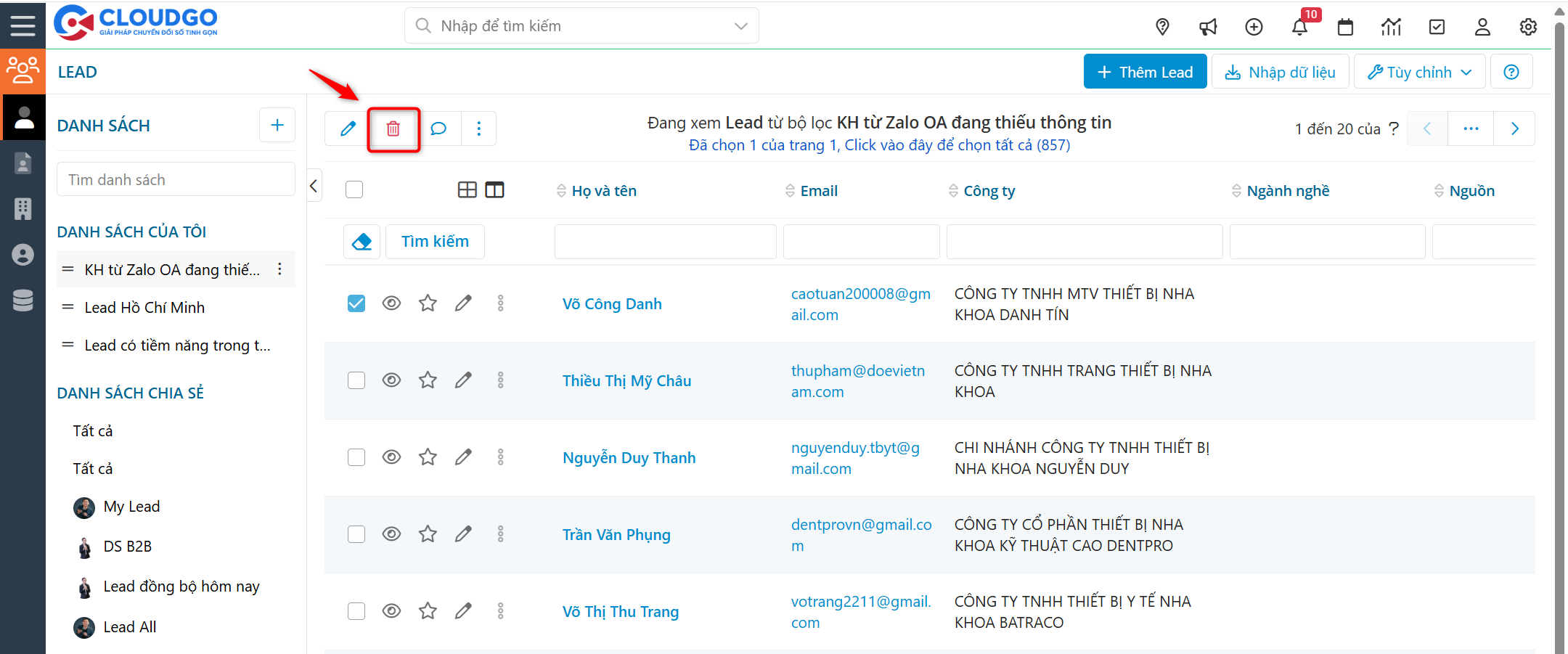Click the Thêm Lead button
The height and width of the screenshot is (654, 1568).
tap(1145, 72)
